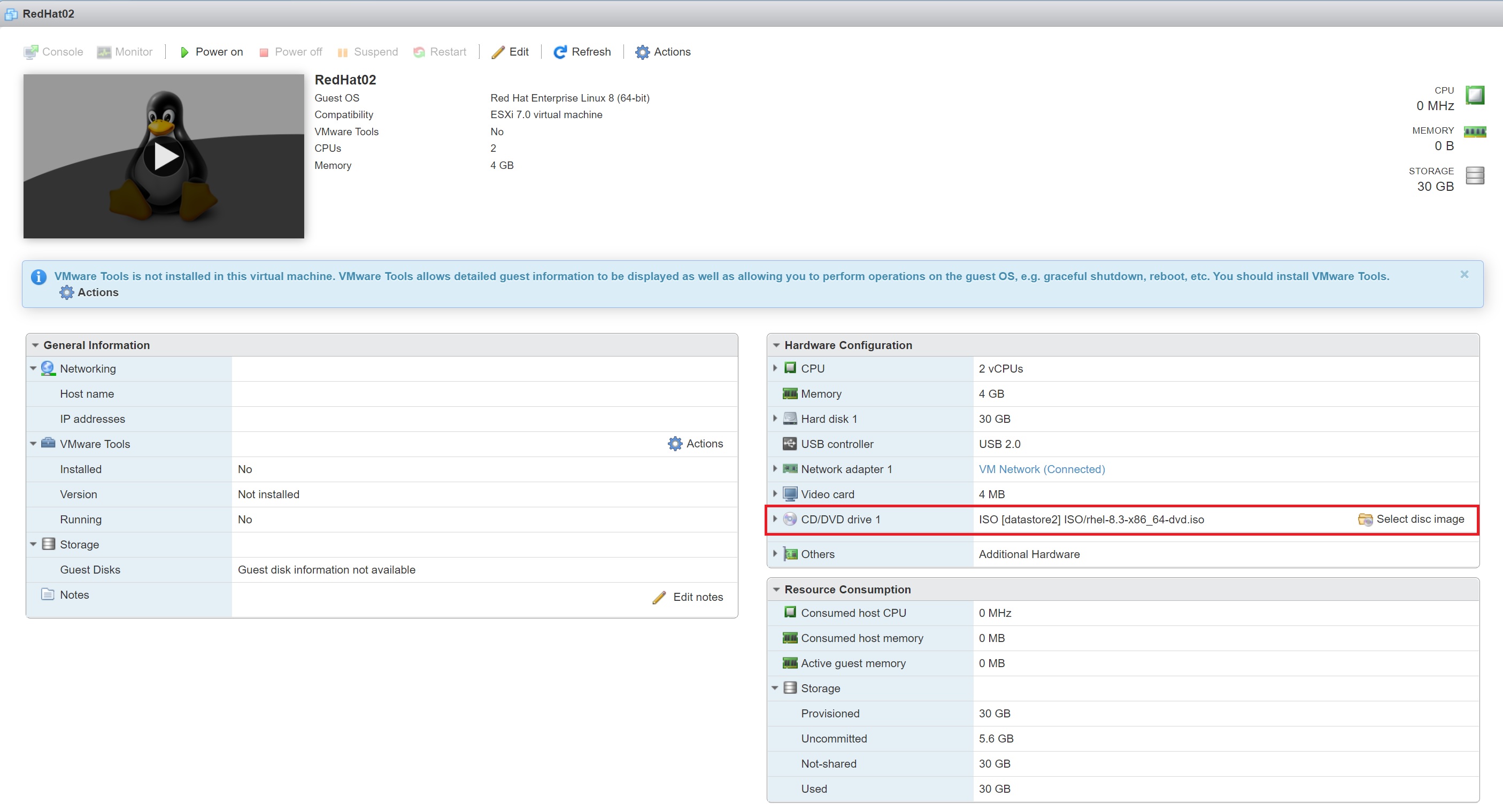Click the Refresh toolbar icon
Viewport: 1503px width, 812px height.
coord(559,52)
